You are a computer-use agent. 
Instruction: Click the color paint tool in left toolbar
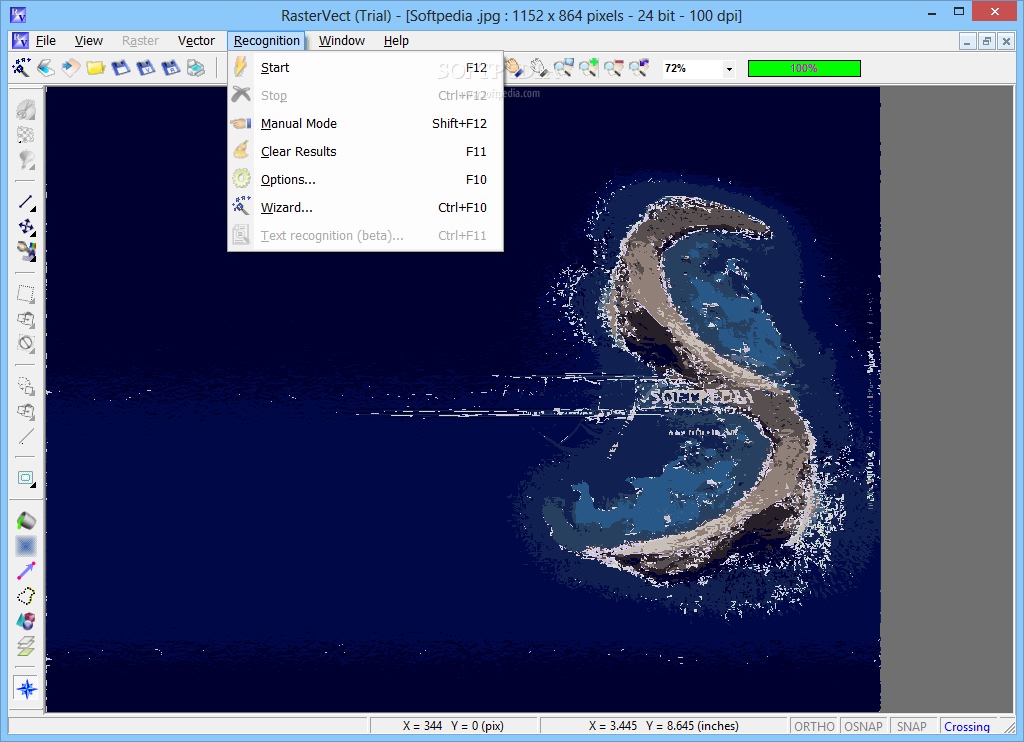coord(26,251)
